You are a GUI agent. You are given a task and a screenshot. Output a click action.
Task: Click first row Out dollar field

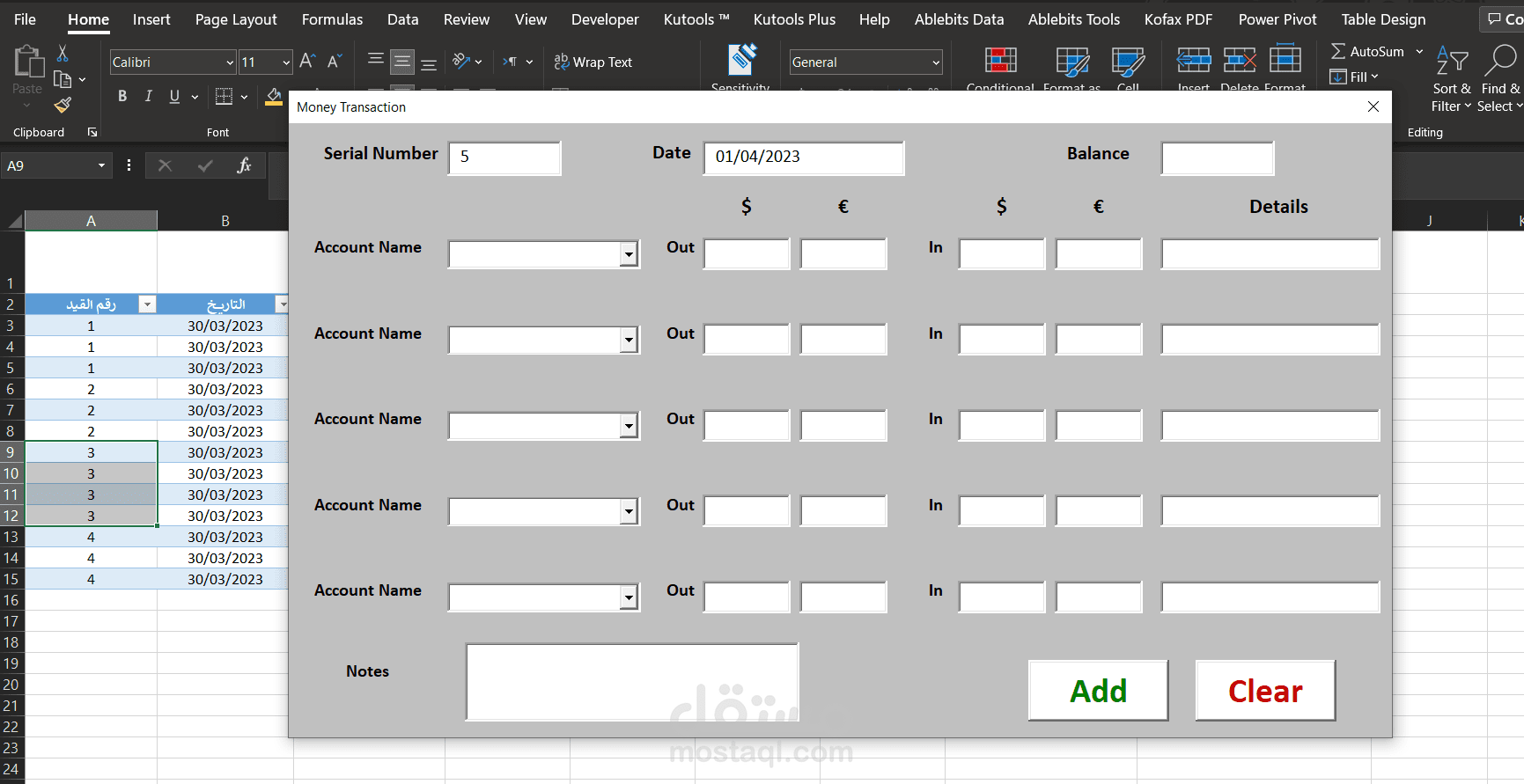coord(747,253)
